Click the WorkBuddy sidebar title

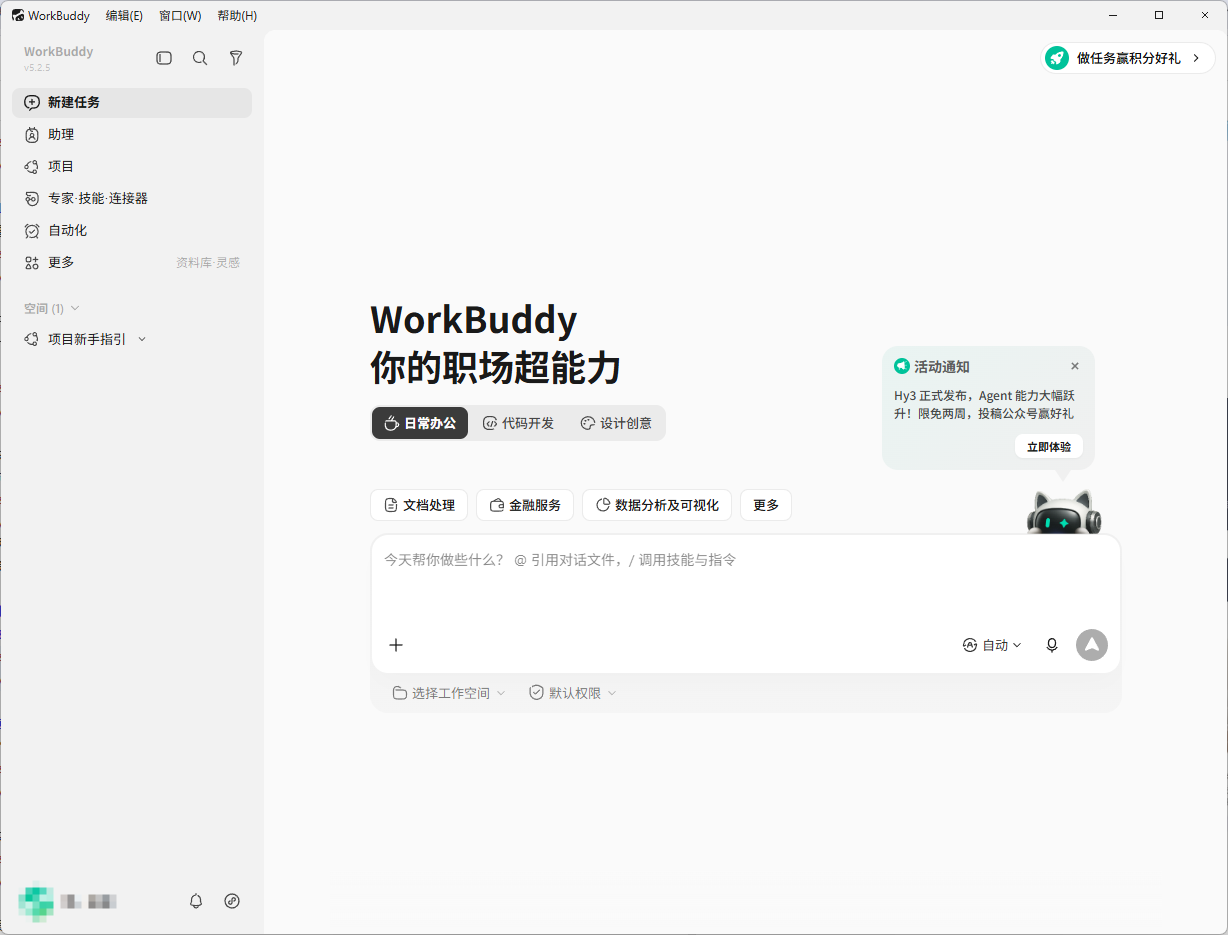[59, 51]
